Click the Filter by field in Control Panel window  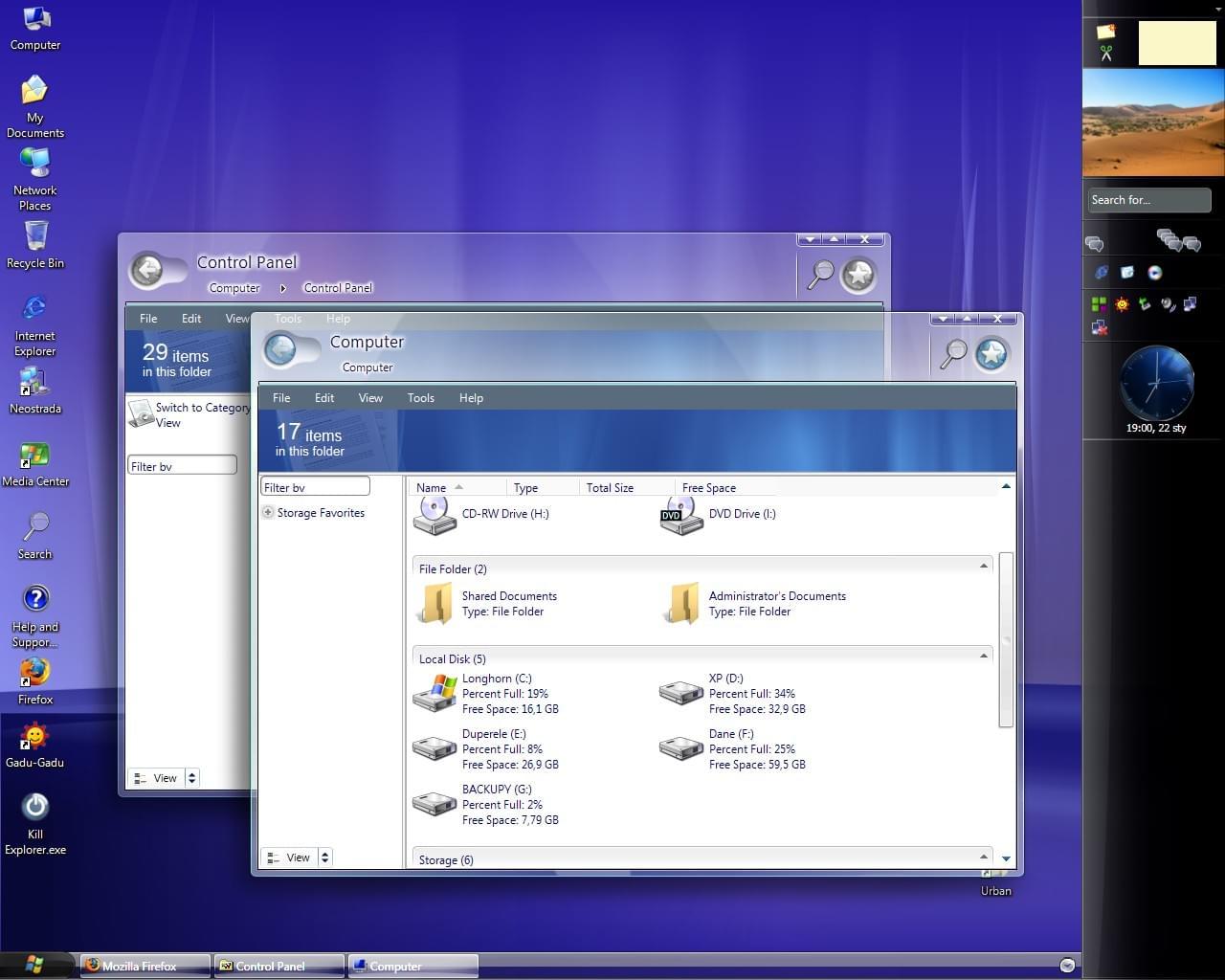(x=182, y=466)
